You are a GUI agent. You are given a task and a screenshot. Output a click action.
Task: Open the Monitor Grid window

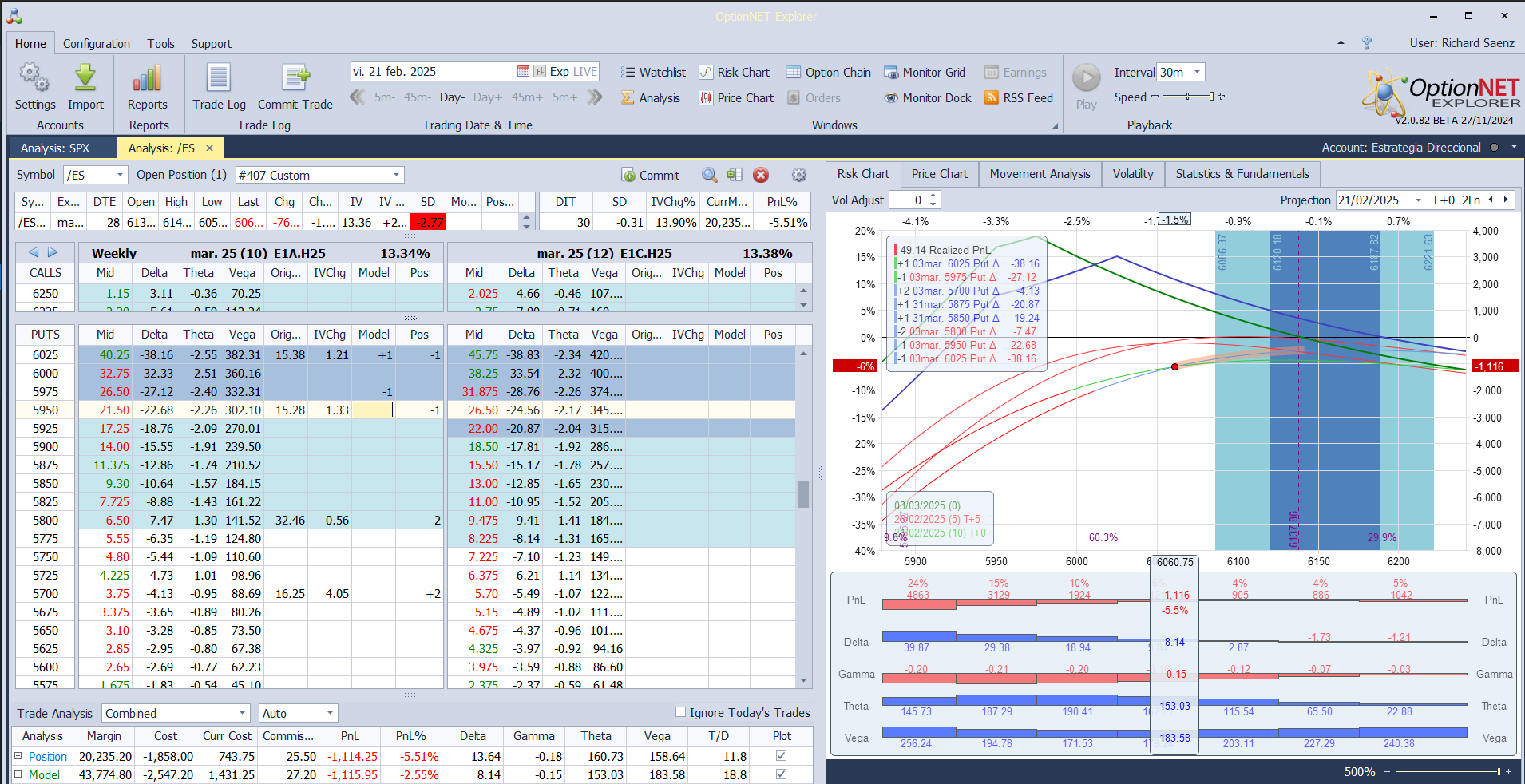(x=925, y=73)
